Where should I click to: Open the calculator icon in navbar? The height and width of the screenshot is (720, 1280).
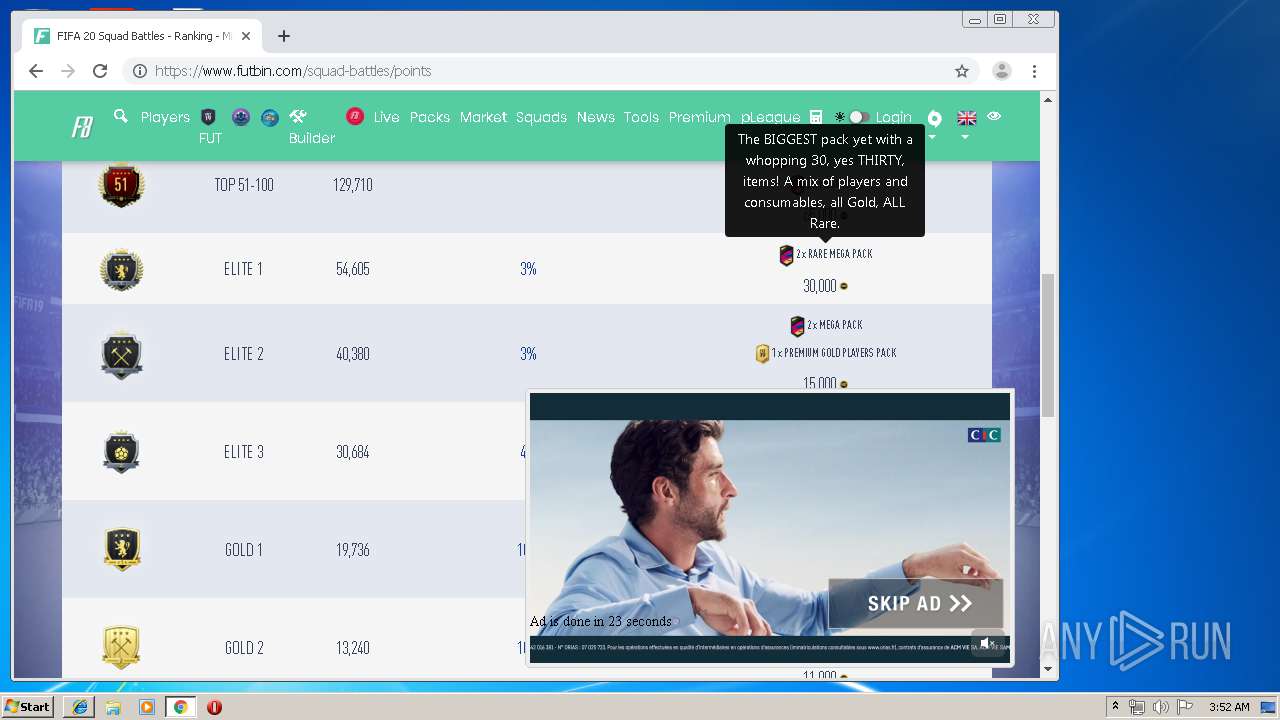pyautogui.click(x=816, y=117)
